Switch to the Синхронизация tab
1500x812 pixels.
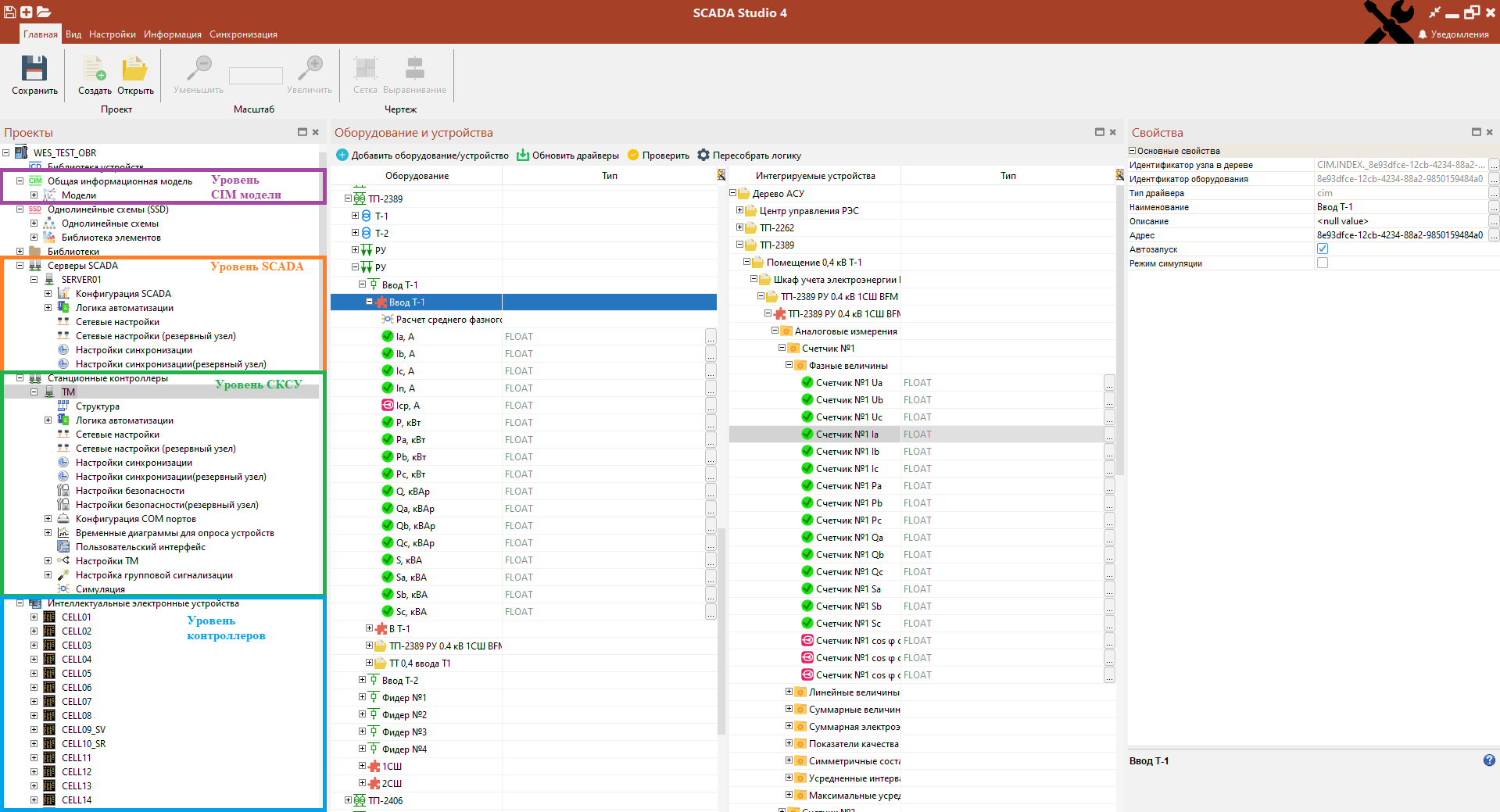(x=243, y=34)
